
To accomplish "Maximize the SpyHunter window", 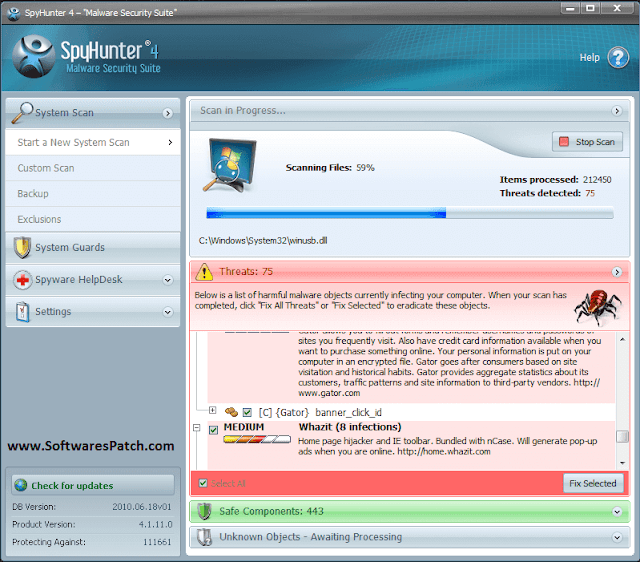I will 590,8.
